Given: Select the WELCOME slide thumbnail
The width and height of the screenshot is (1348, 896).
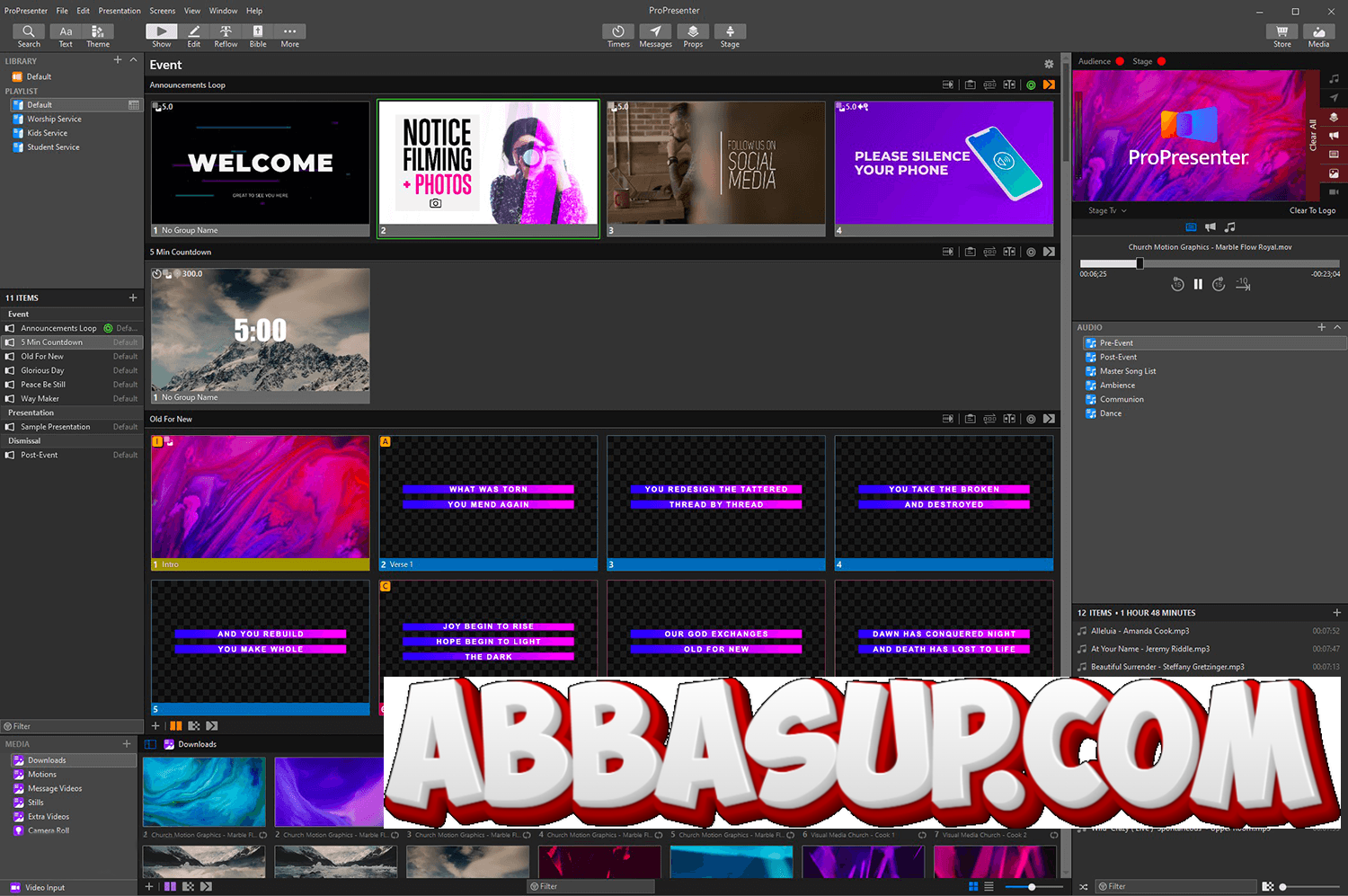Looking at the screenshot, I should point(261,169).
